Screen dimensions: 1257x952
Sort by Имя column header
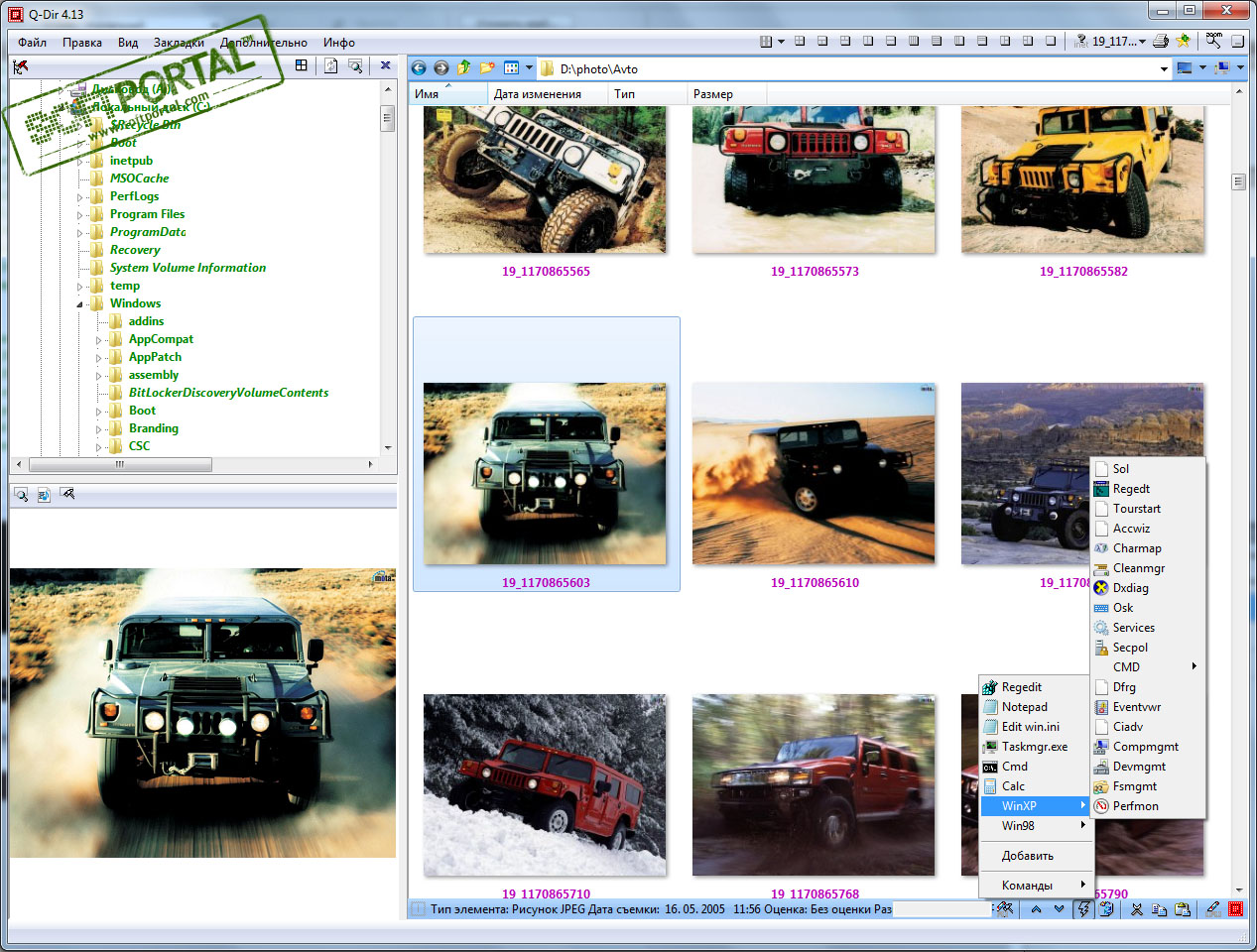[448, 94]
